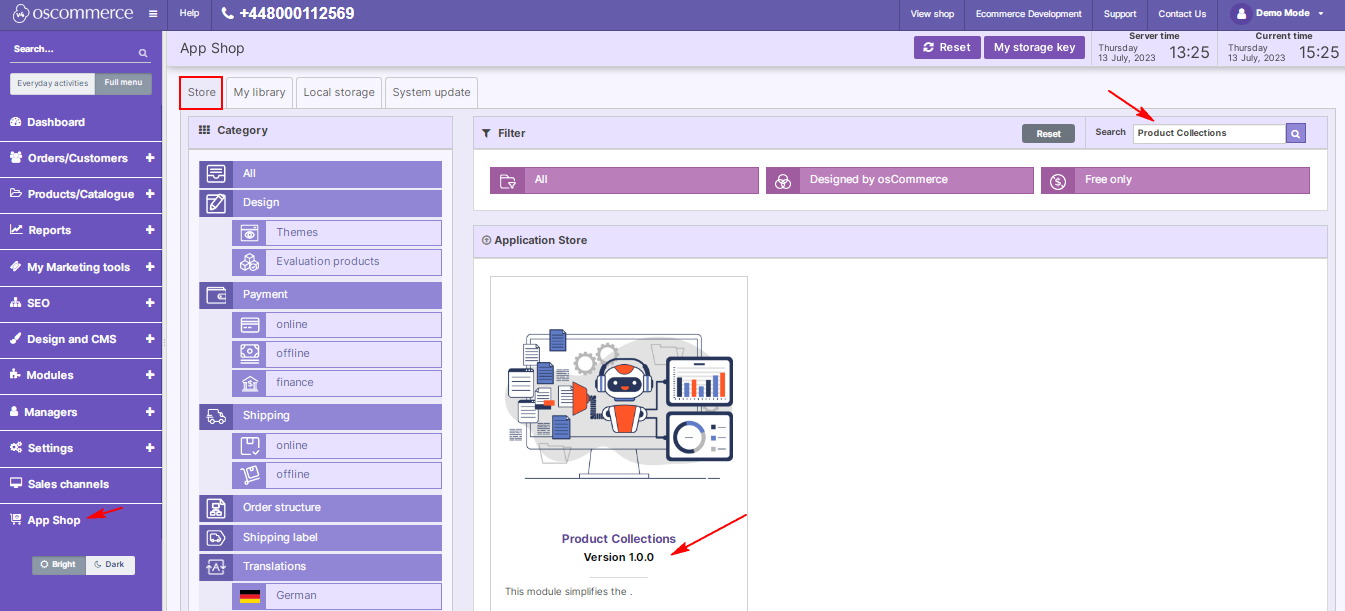This screenshot has width=1345, height=611.
Task: Click the Product Collections title link
Action: click(x=619, y=539)
